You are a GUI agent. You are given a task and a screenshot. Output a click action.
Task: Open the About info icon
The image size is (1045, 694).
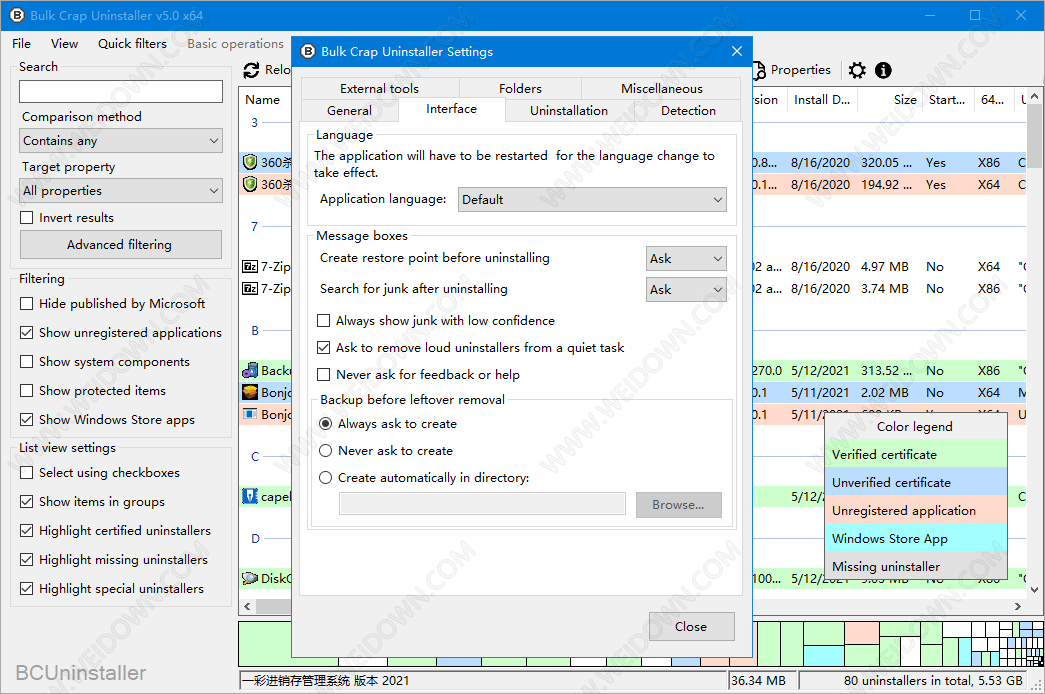click(883, 70)
